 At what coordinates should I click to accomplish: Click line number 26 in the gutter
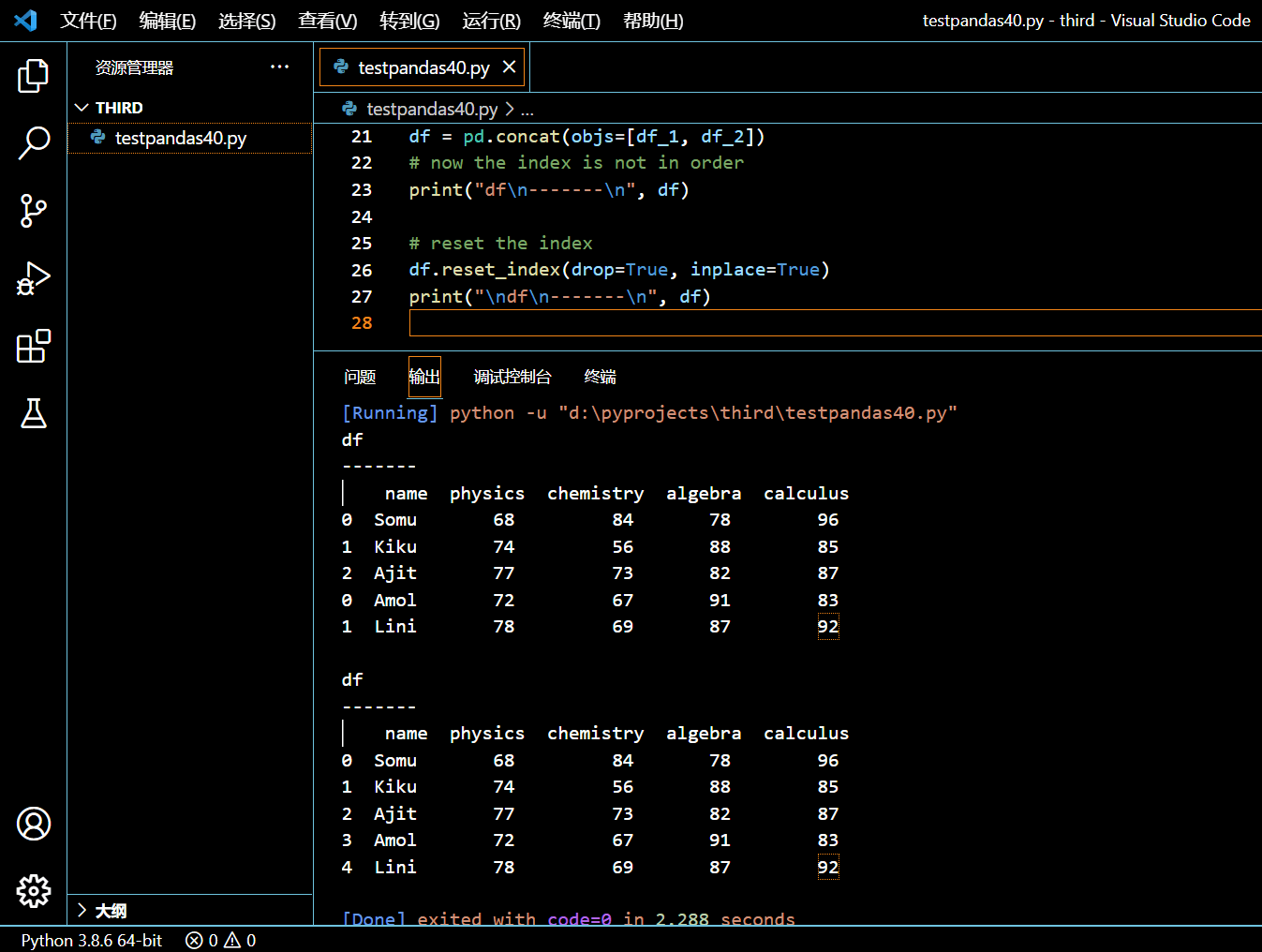[x=362, y=270]
